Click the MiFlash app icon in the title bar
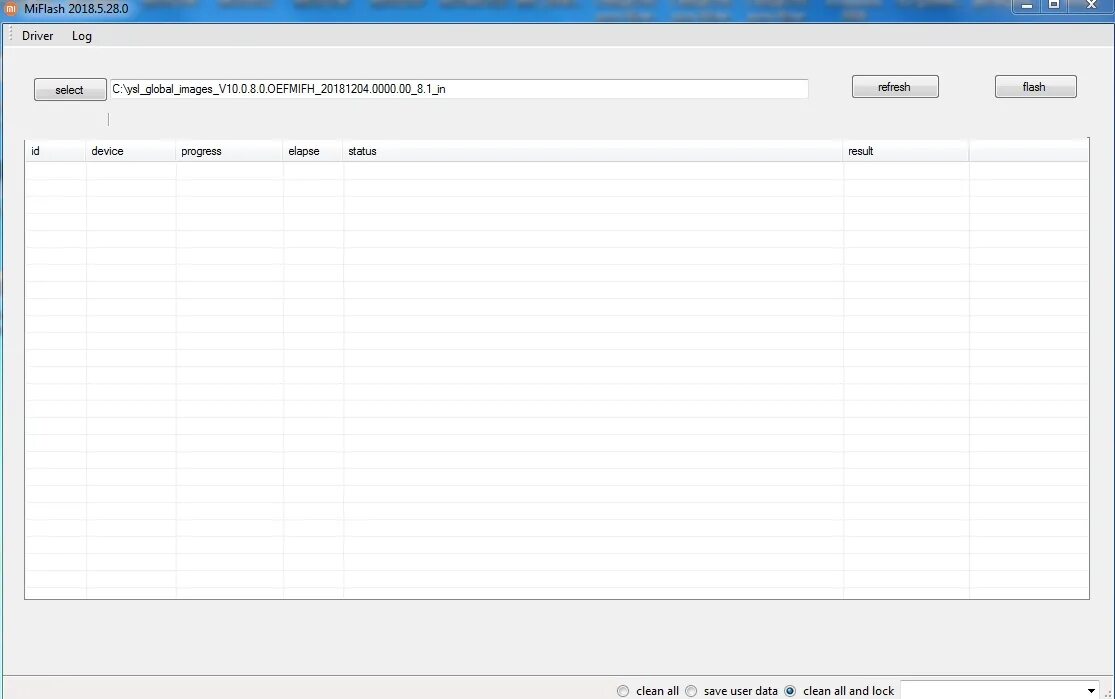This screenshot has width=1115, height=699. click(x=11, y=9)
